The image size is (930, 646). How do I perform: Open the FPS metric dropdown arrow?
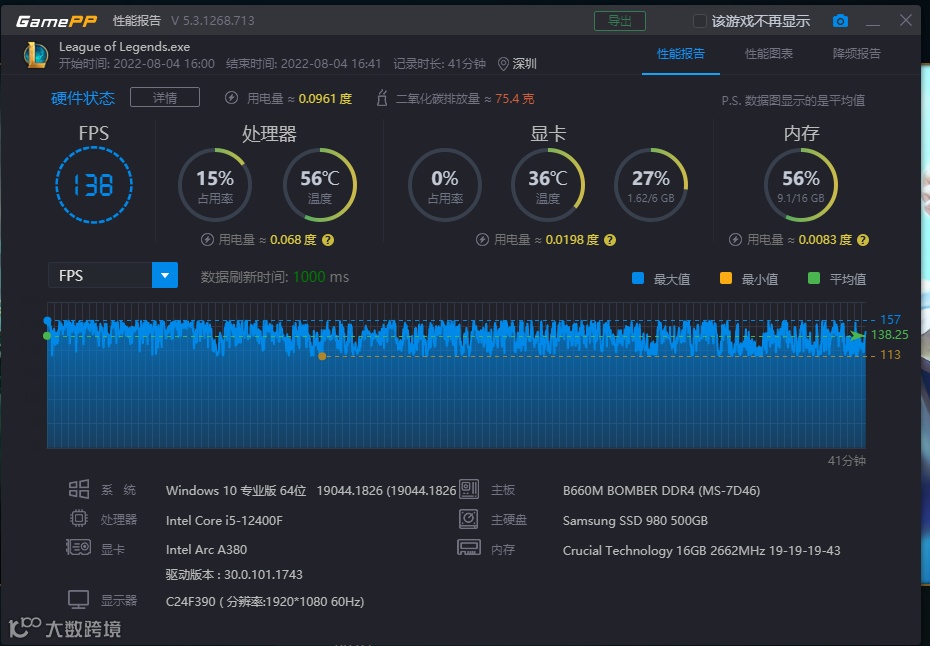(165, 275)
